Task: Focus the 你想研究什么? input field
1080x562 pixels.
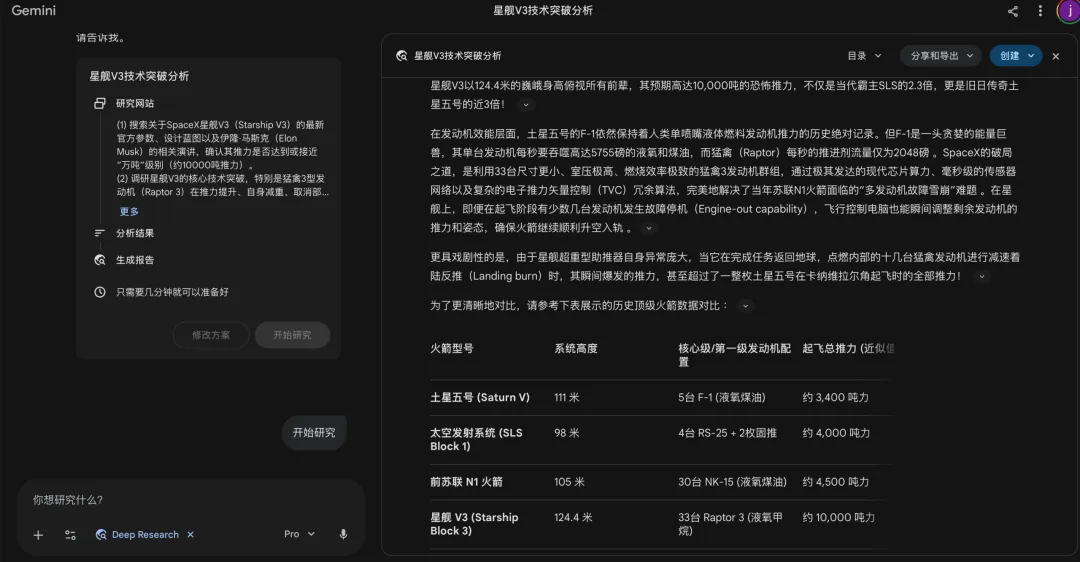Action: pyautogui.click(x=191, y=500)
